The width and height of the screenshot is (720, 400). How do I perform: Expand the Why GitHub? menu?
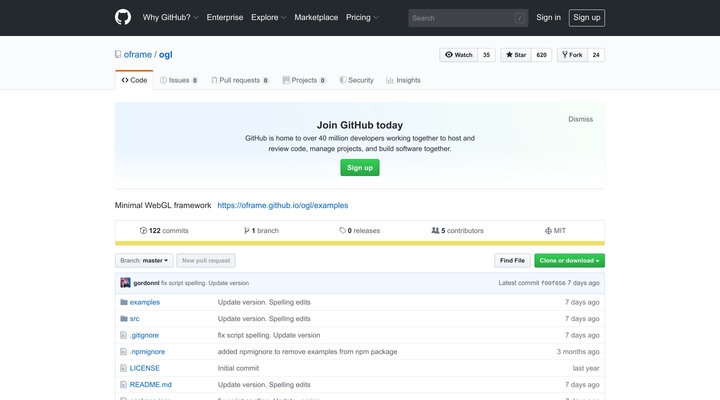[170, 17]
